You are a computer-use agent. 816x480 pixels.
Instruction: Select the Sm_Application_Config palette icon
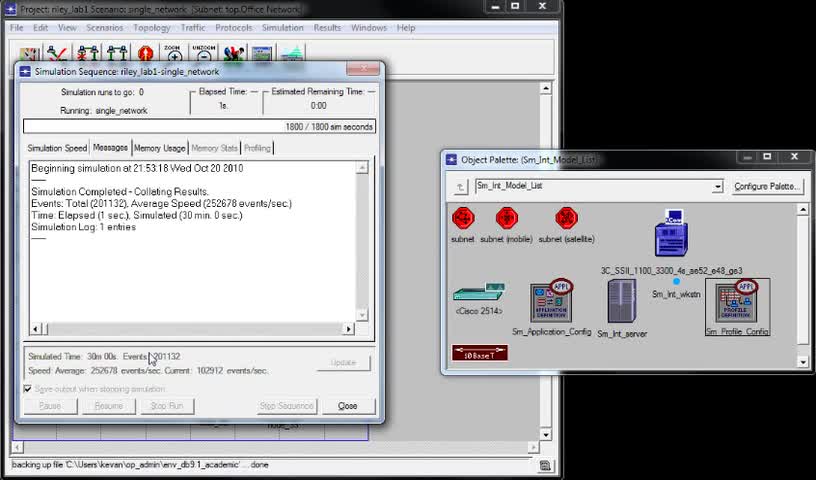552,301
